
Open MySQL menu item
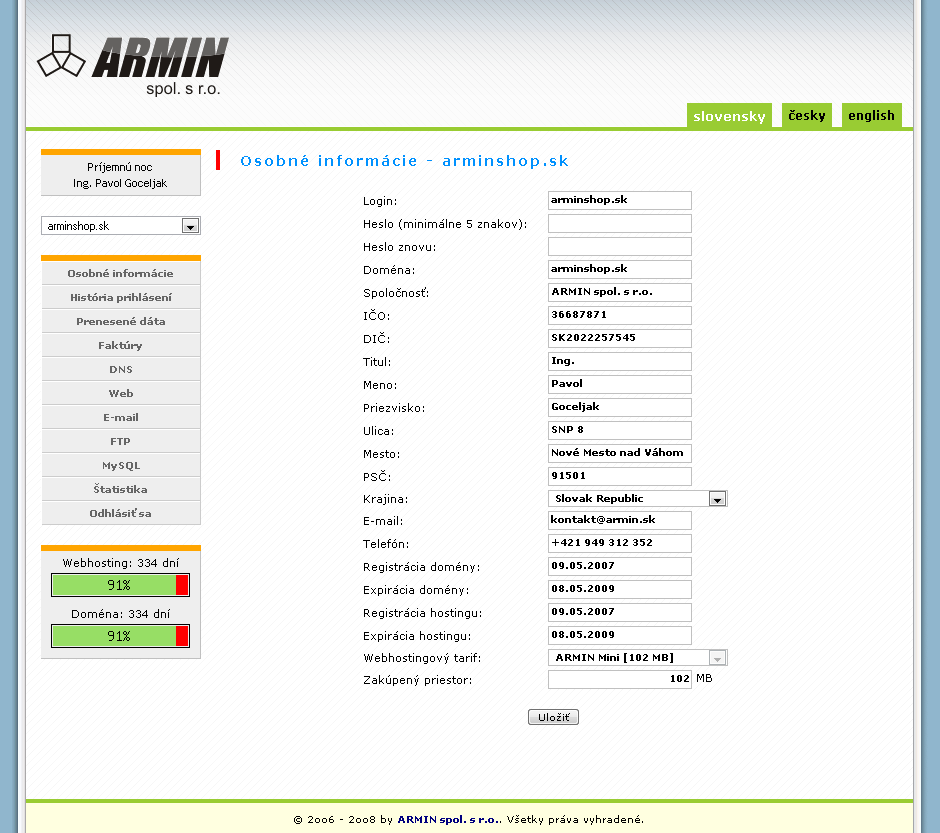120,465
